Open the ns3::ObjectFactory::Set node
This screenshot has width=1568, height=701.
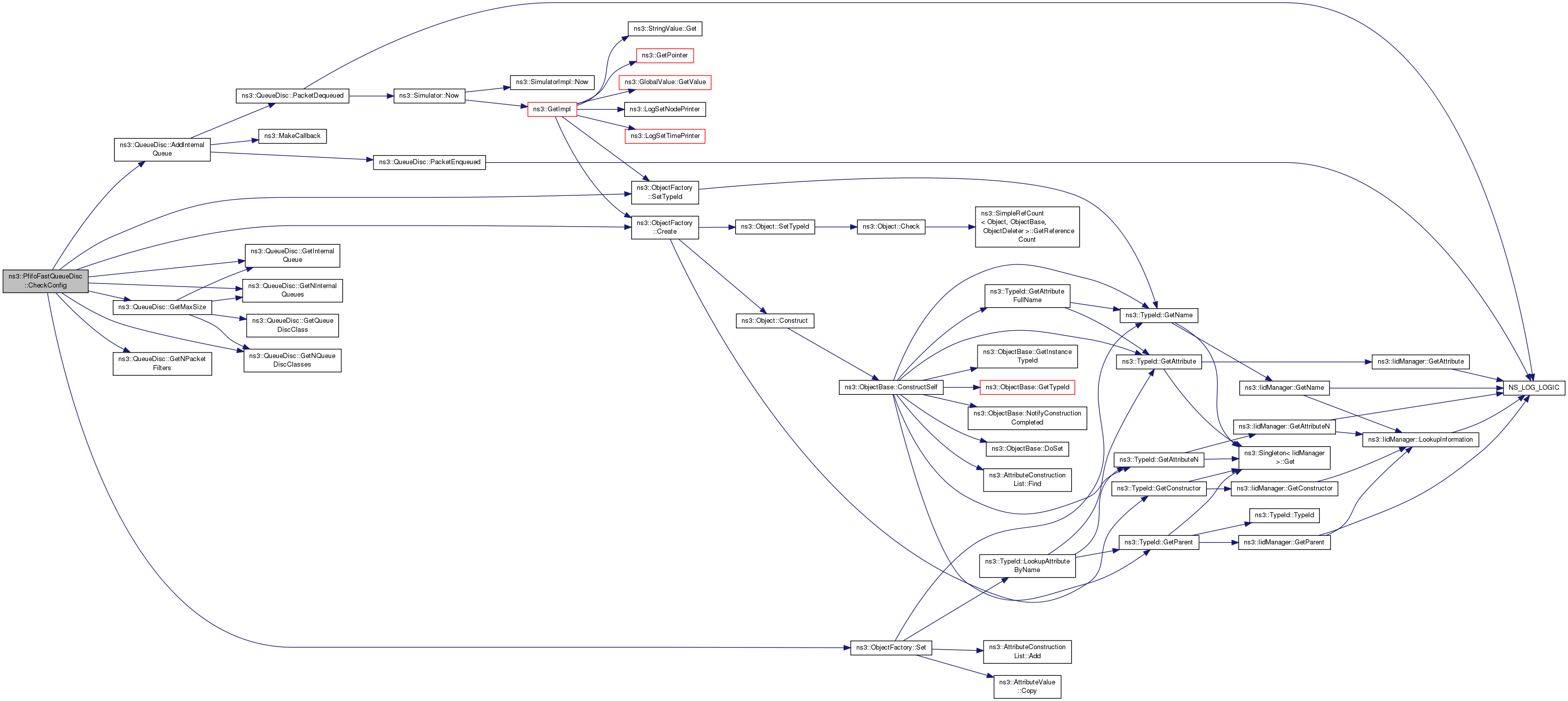coord(890,648)
